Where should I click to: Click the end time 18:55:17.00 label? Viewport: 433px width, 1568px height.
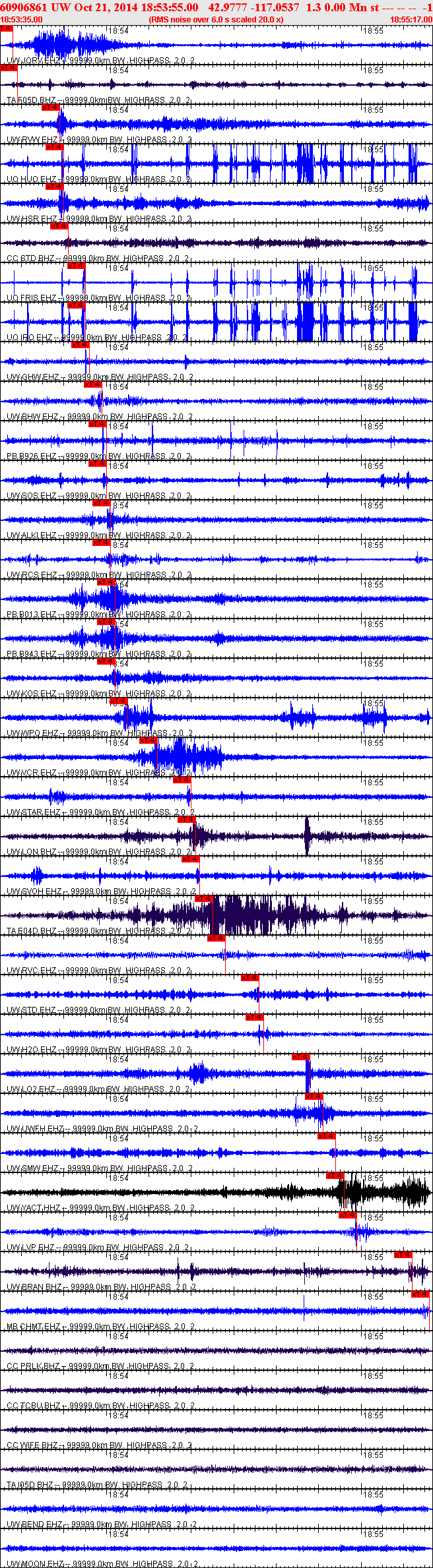coord(411,20)
